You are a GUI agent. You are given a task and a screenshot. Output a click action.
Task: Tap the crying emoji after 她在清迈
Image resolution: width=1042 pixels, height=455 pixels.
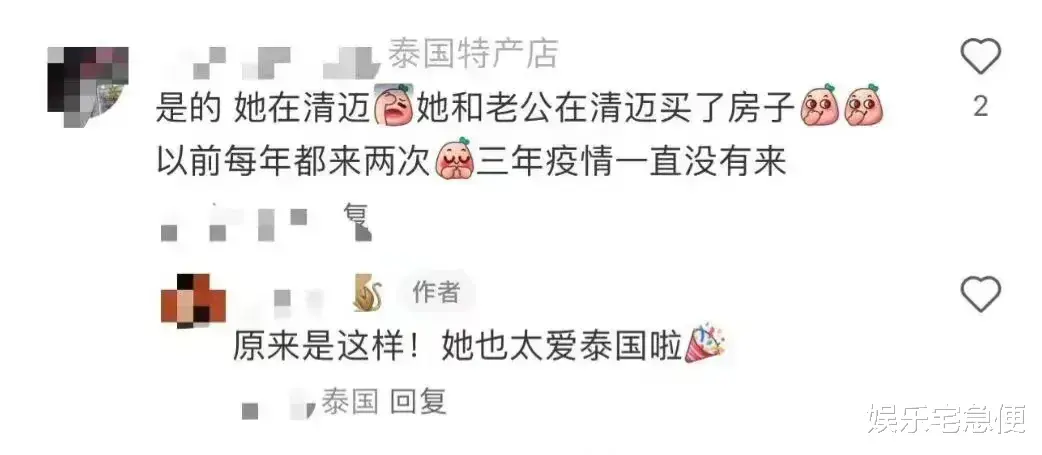click(x=394, y=106)
